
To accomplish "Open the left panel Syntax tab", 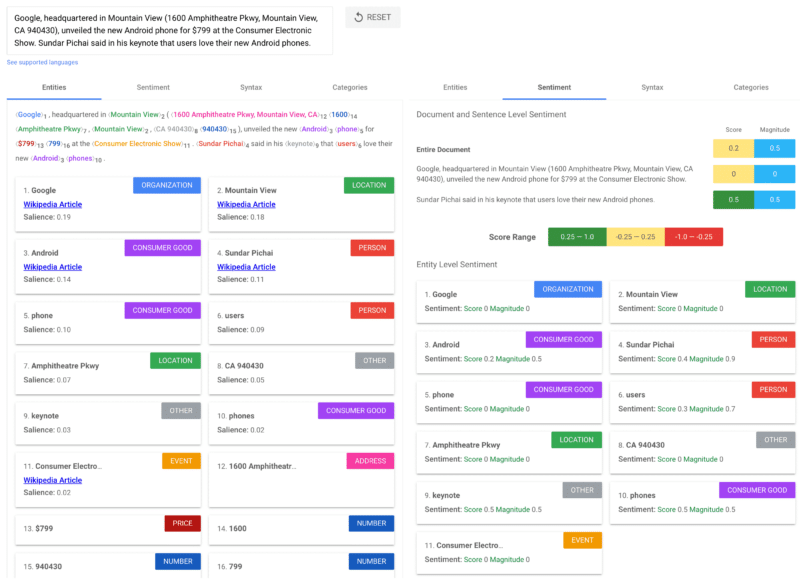I will (x=251, y=88).
